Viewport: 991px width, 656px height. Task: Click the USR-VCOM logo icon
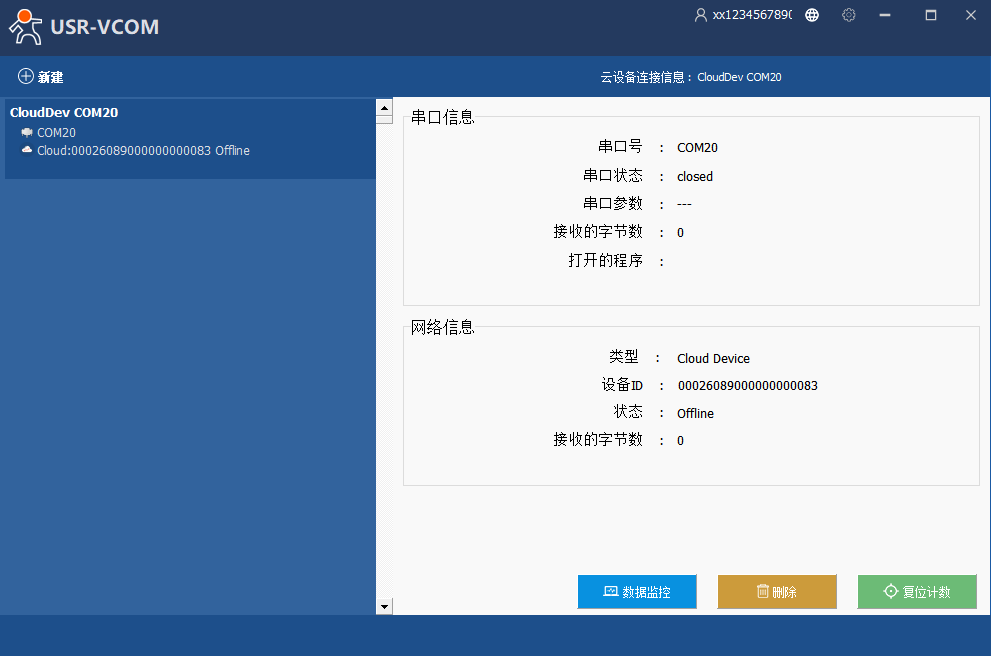coord(26,27)
